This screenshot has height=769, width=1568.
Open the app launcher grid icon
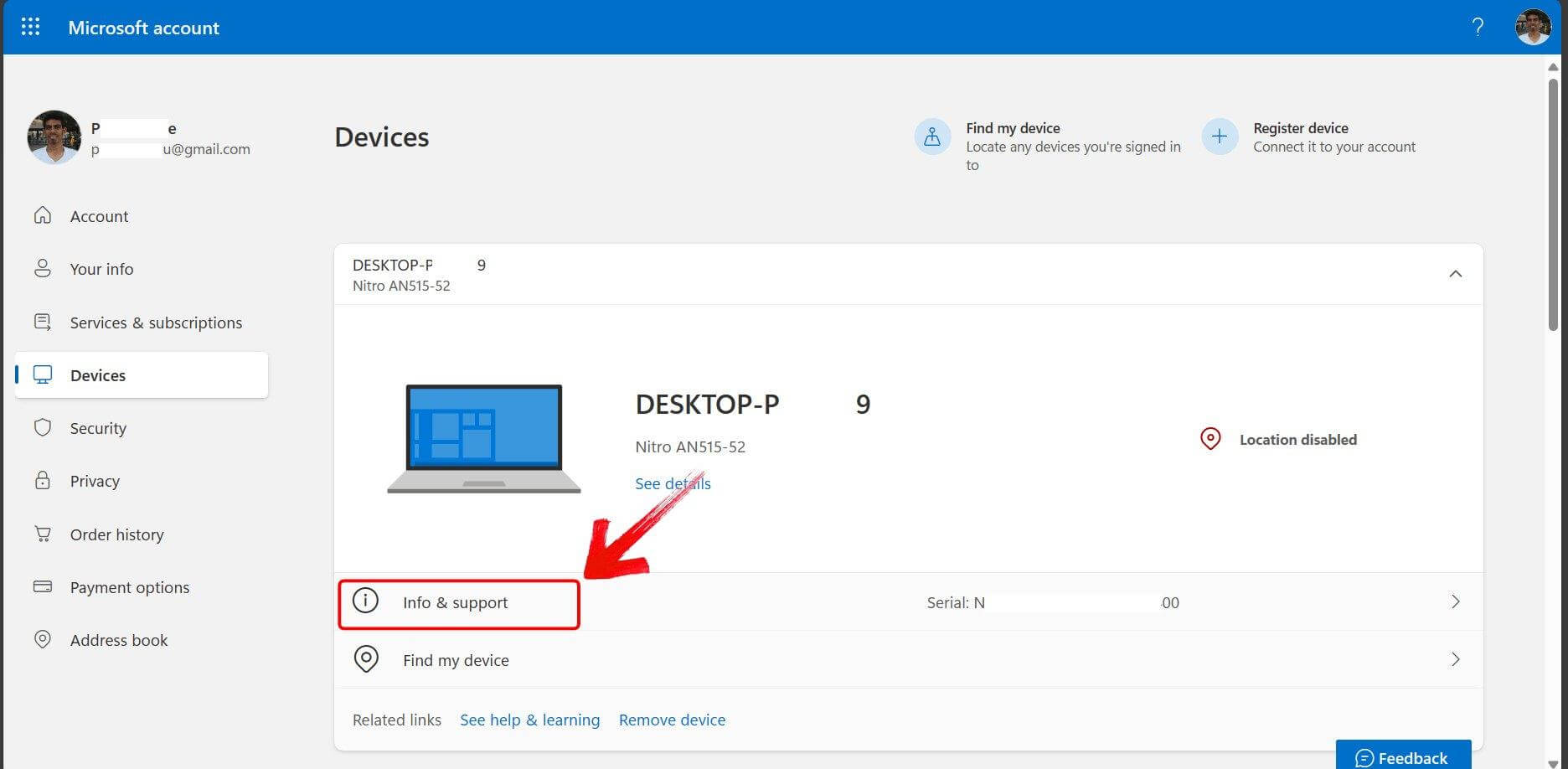pyautogui.click(x=30, y=27)
